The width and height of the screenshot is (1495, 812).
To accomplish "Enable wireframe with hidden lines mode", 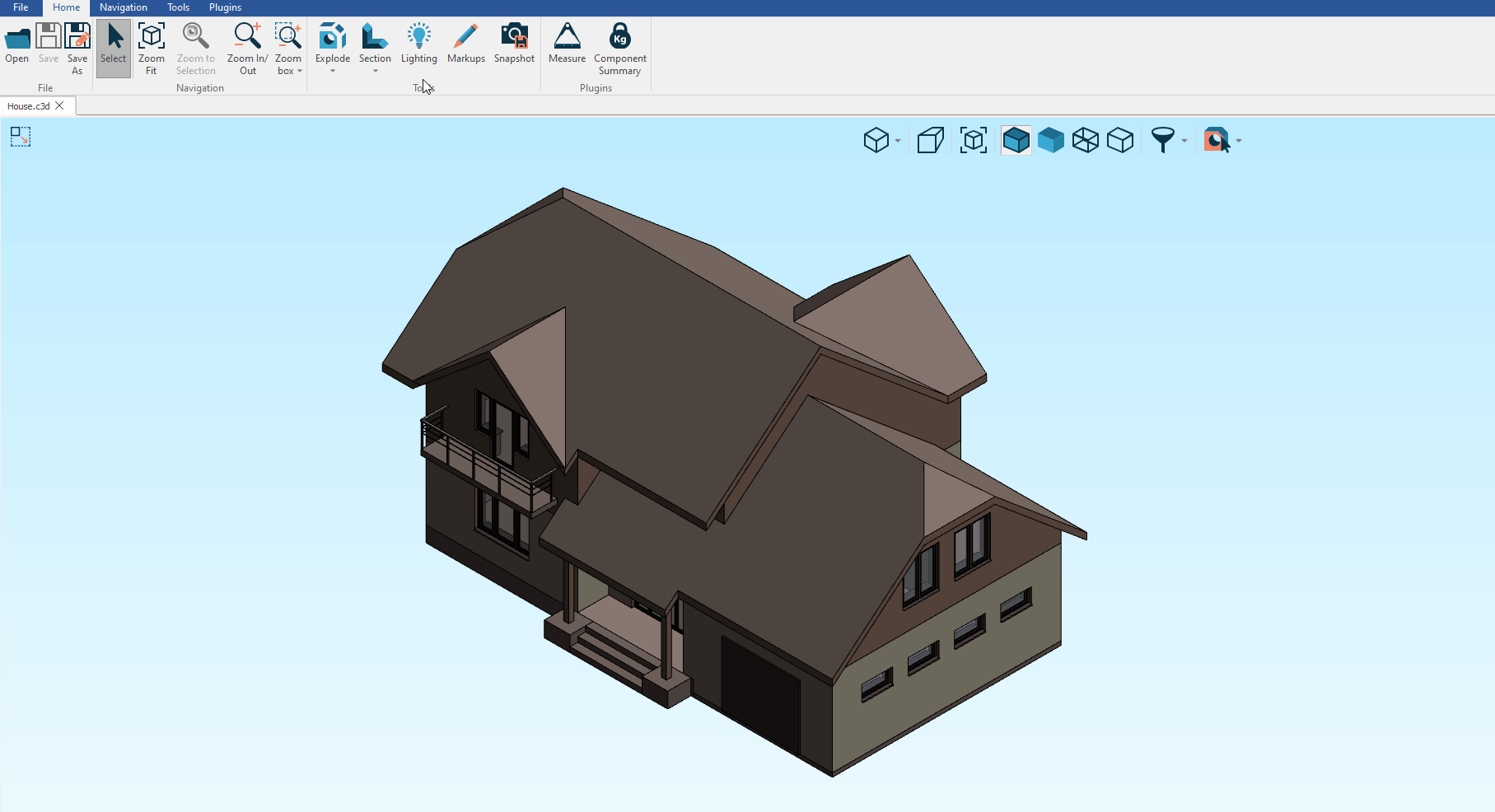I will (1119, 141).
